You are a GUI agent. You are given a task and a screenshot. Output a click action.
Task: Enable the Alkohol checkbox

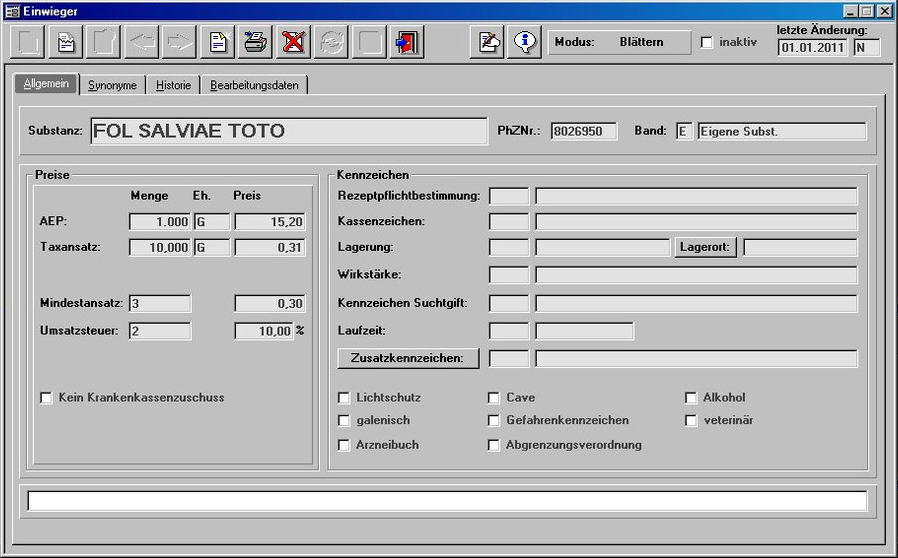point(691,398)
